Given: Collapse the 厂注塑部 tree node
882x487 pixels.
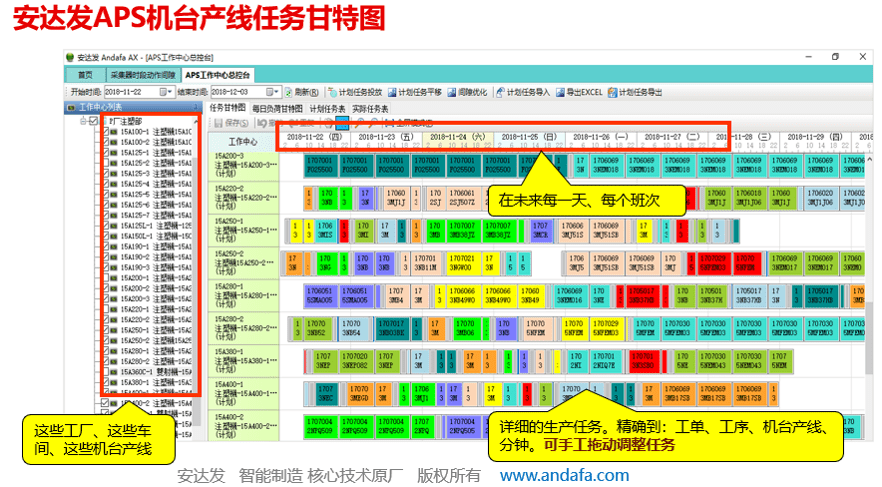Looking at the screenshot, I should [x=84, y=121].
